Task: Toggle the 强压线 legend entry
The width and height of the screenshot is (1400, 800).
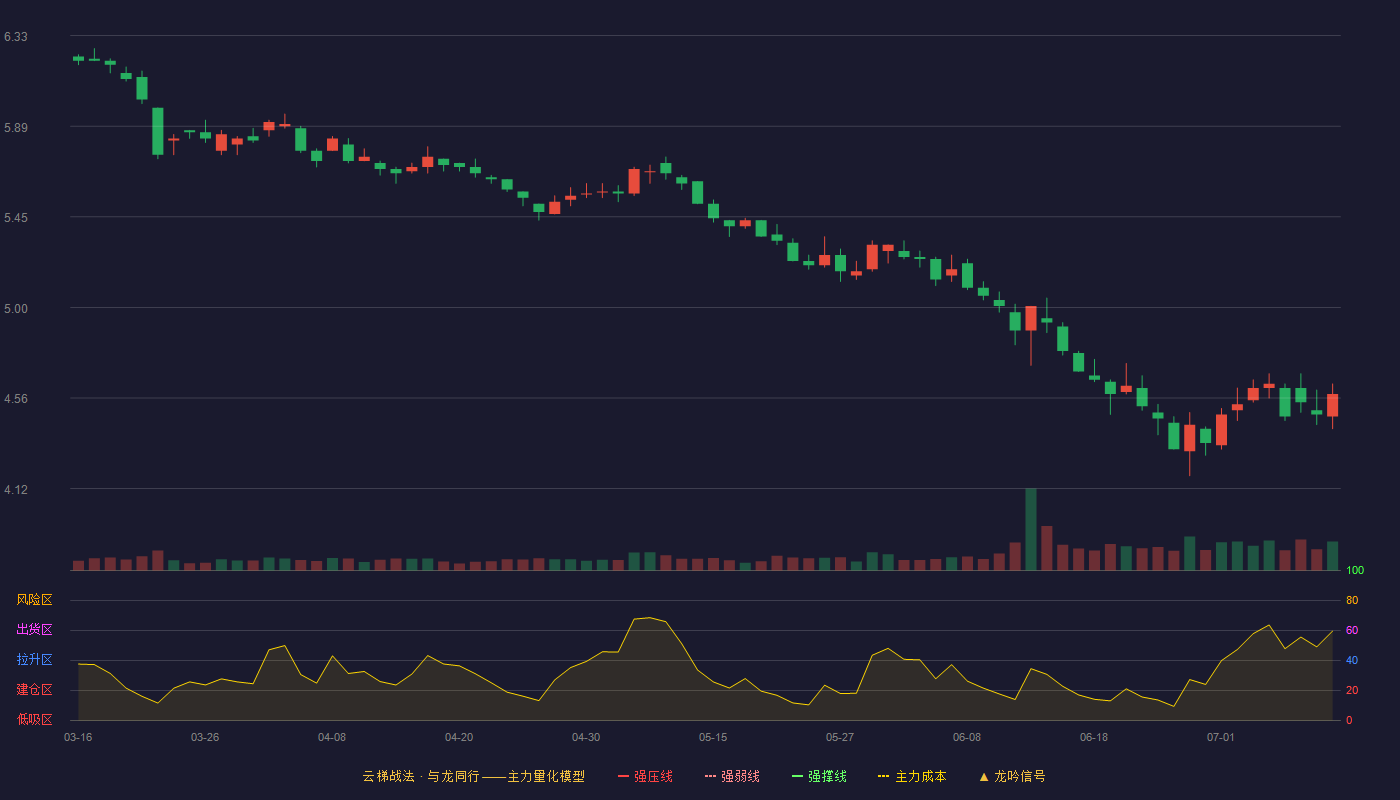Action: (645, 776)
